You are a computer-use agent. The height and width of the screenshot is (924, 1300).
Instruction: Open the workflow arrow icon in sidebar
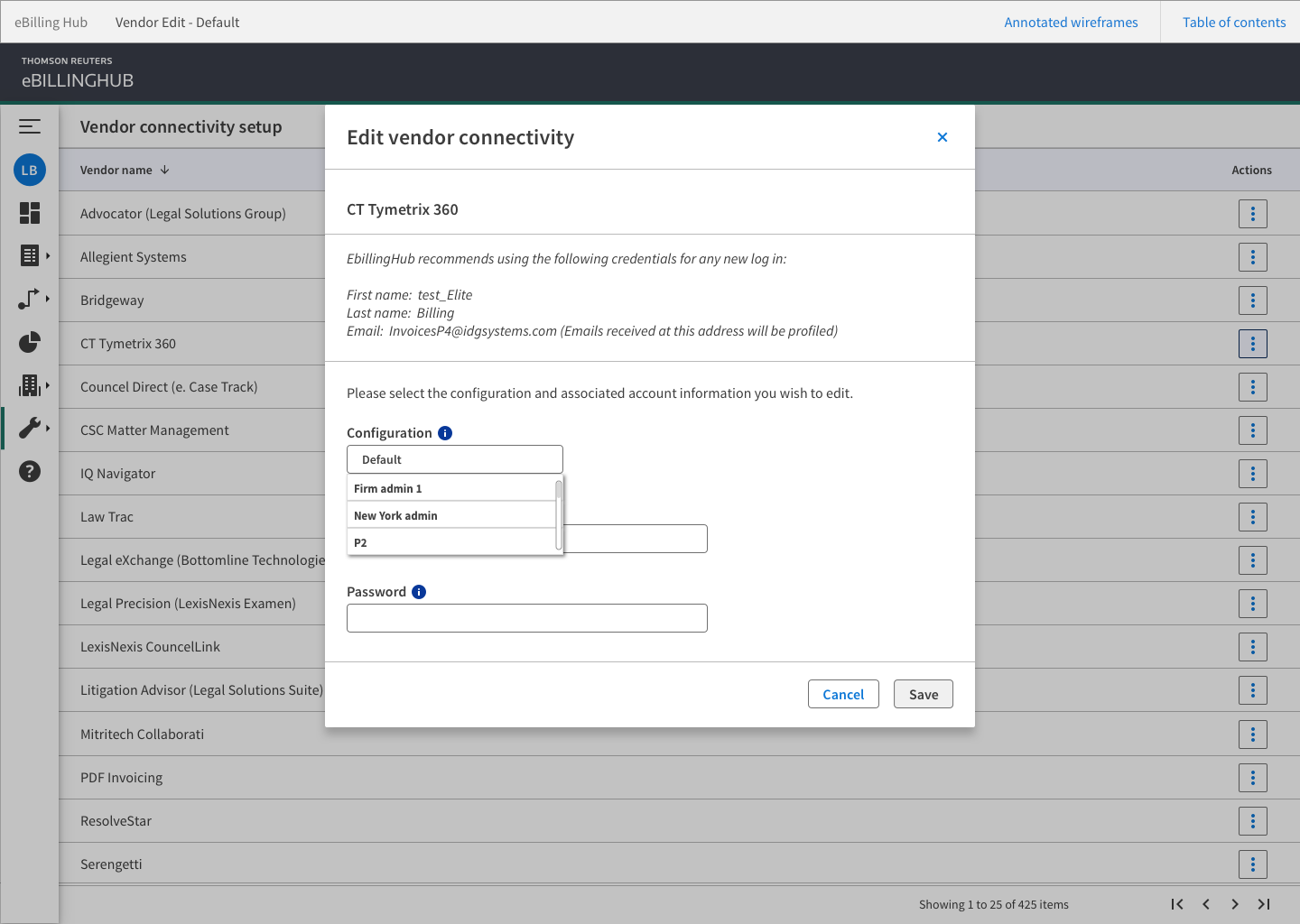(29, 300)
